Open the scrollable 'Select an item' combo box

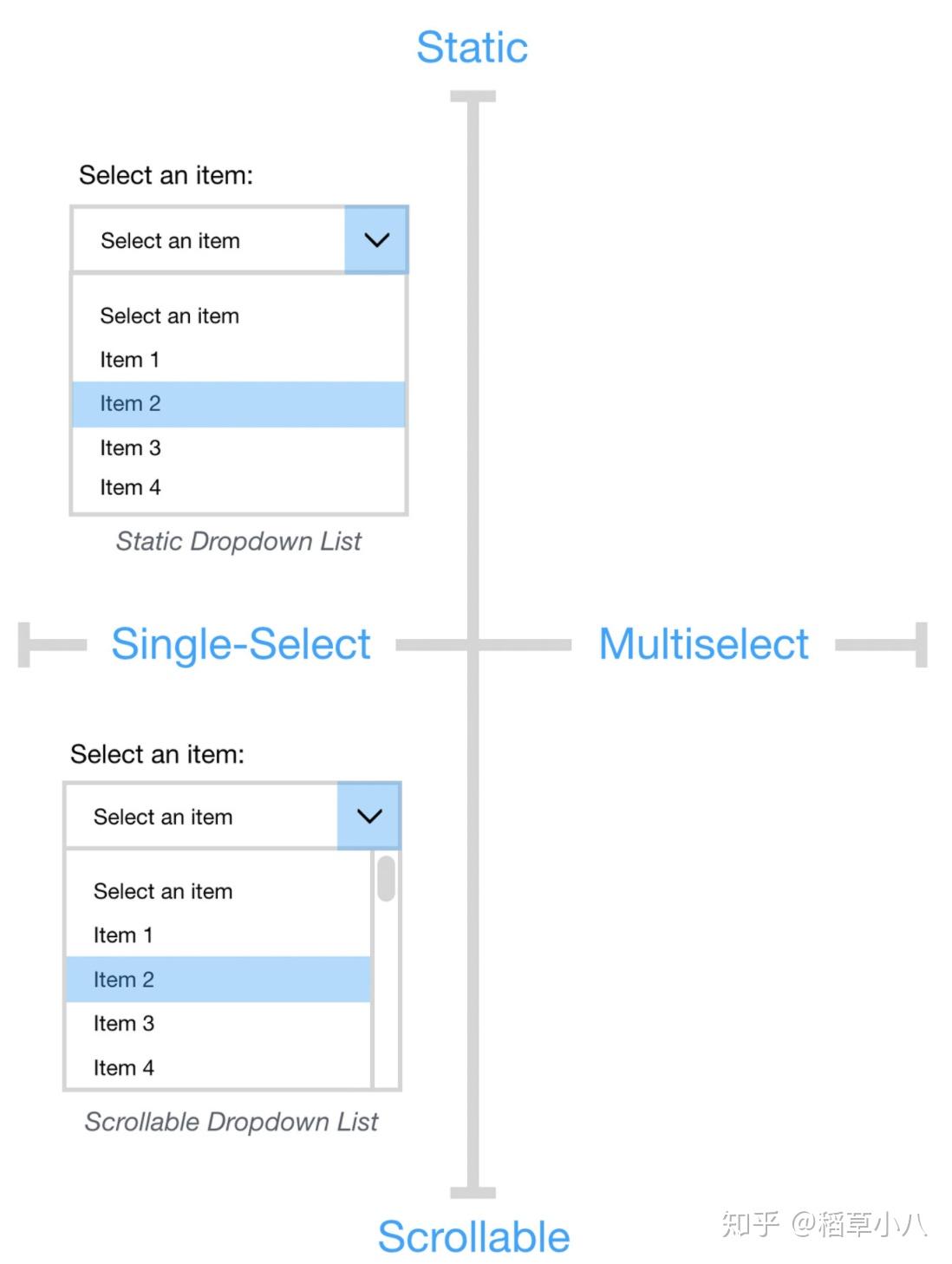(x=201, y=817)
